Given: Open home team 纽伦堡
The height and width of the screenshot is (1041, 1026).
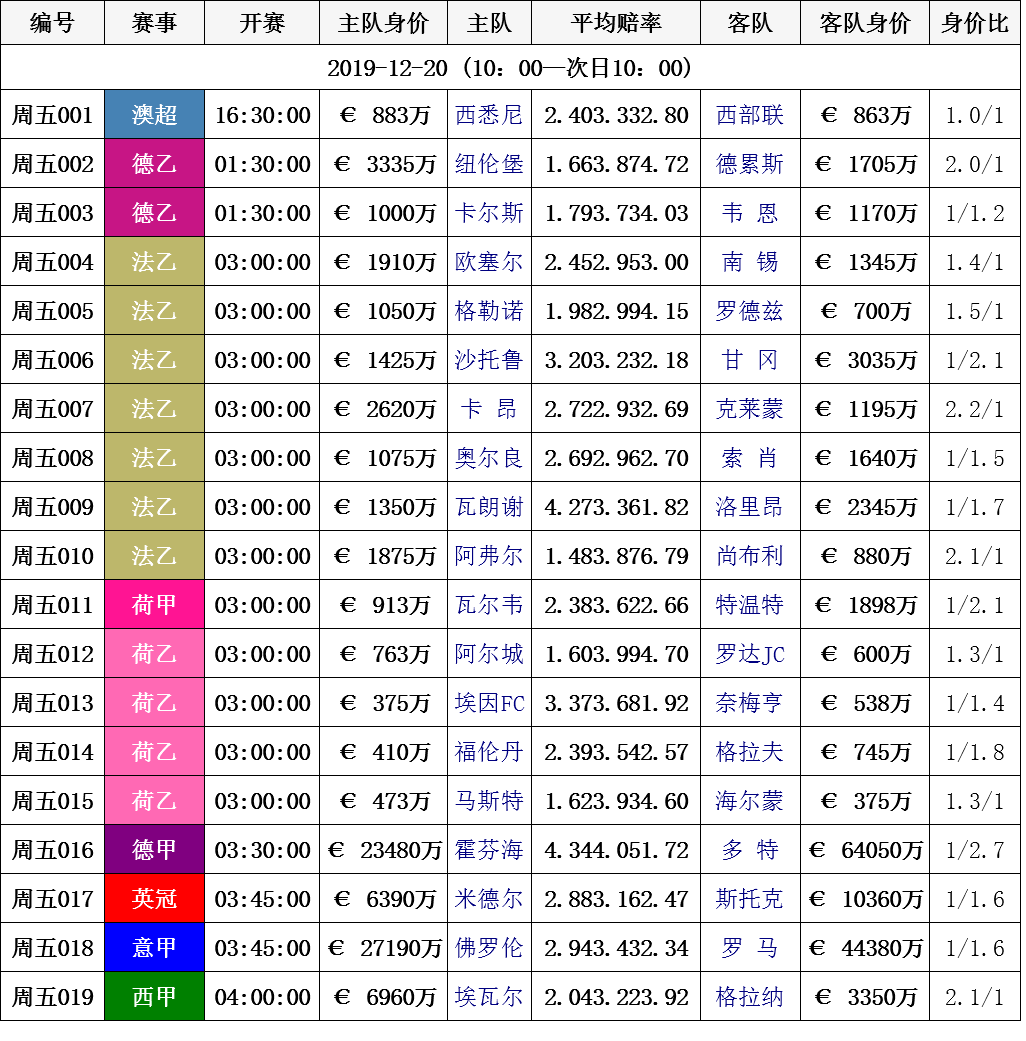Looking at the screenshot, I should 489,164.
